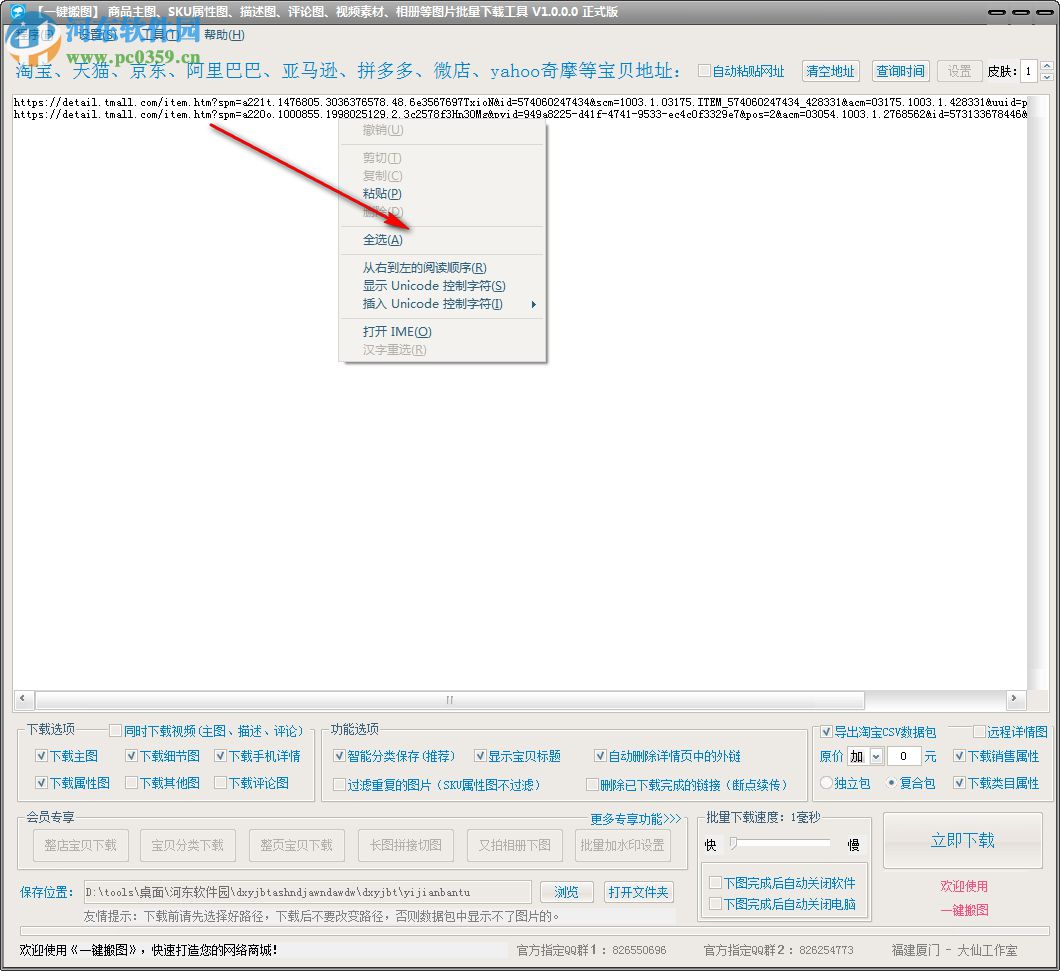The width and height of the screenshot is (1060, 971).
Task: Click the 清空地址 clear-address button
Action: [830, 71]
